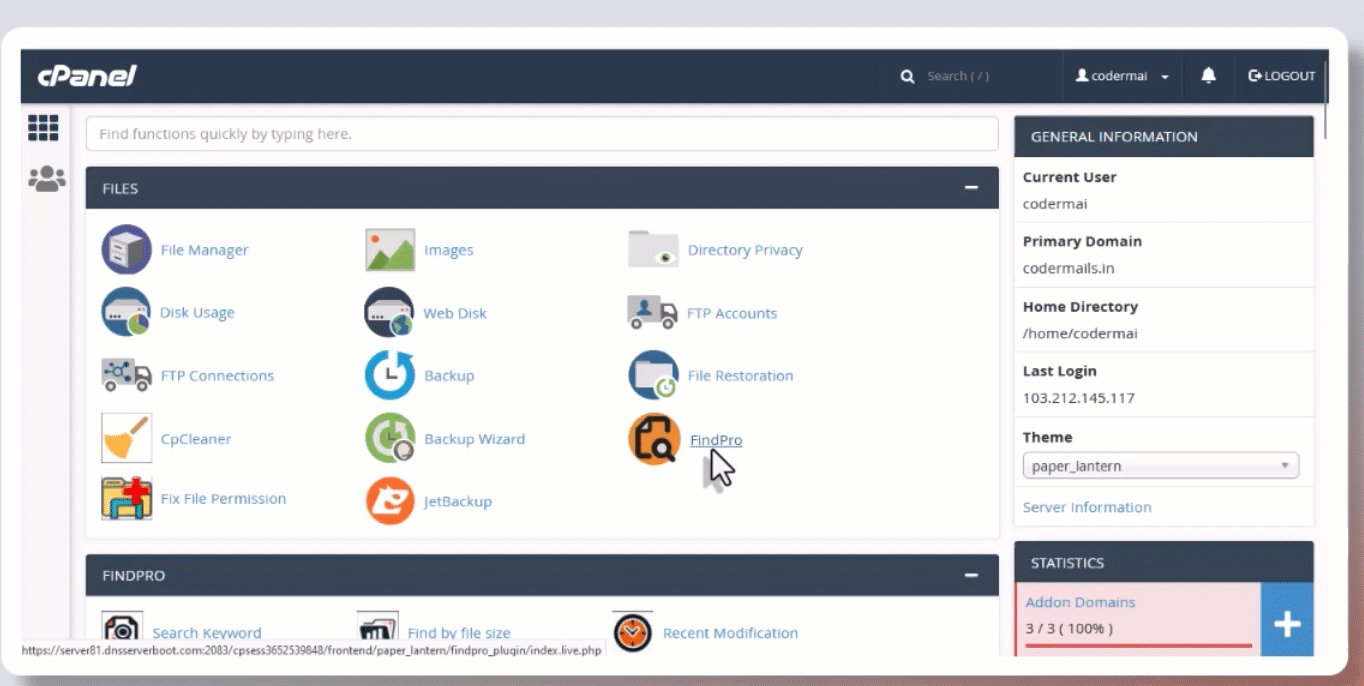Collapse the FILES section
This screenshot has height=686, width=1364.
(x=970, y=188)
